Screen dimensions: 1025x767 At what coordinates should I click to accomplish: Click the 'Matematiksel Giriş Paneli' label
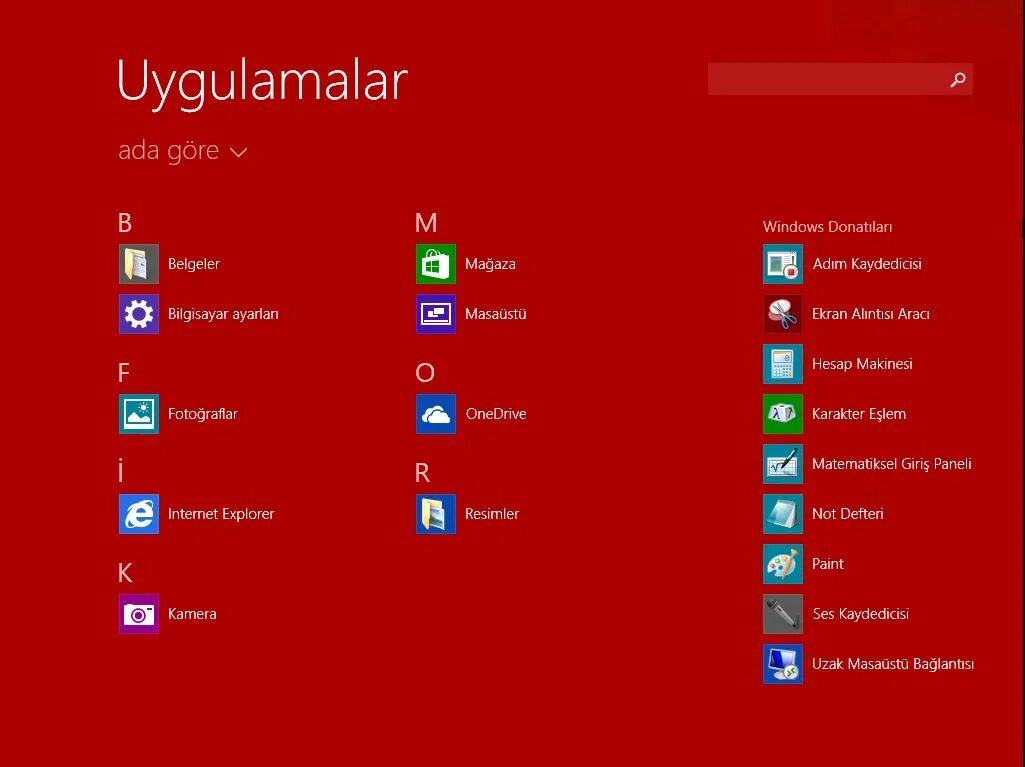(x=892, y=464)
